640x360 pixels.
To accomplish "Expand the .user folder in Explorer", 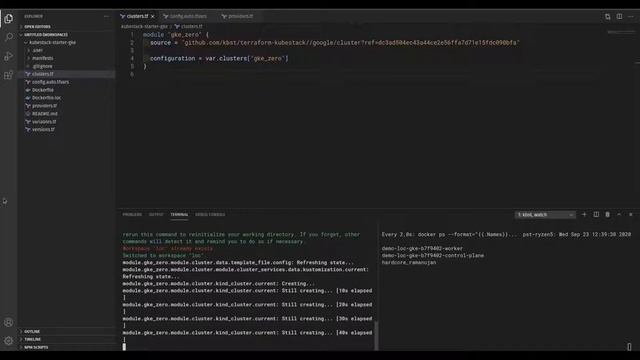I will coord(67,50).
